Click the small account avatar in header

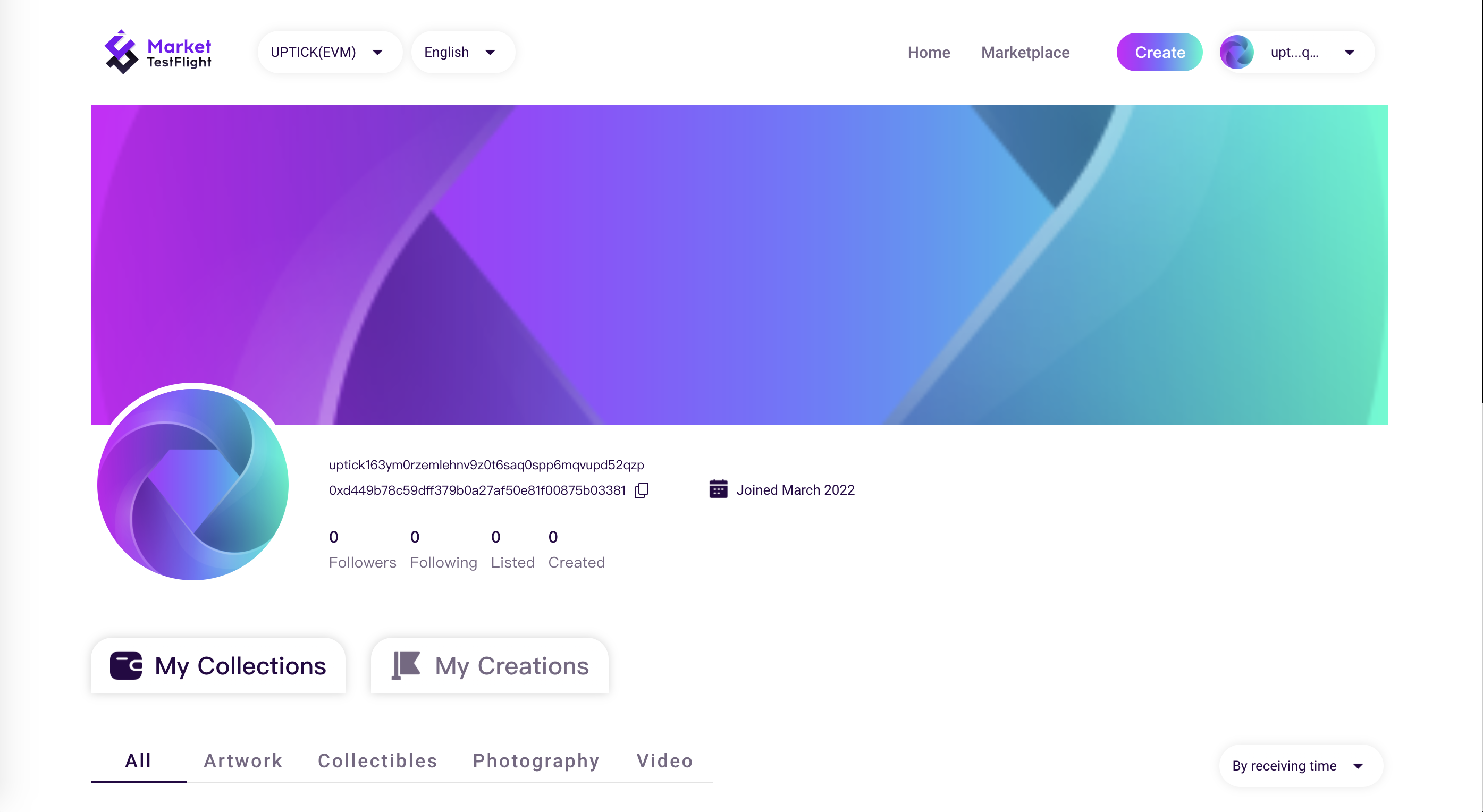[x=1236, y=53]
